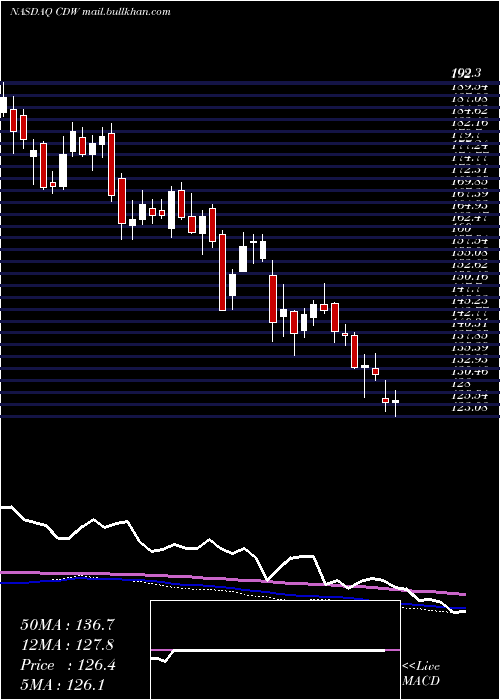Click the 128 price axis label

point(461,383)
